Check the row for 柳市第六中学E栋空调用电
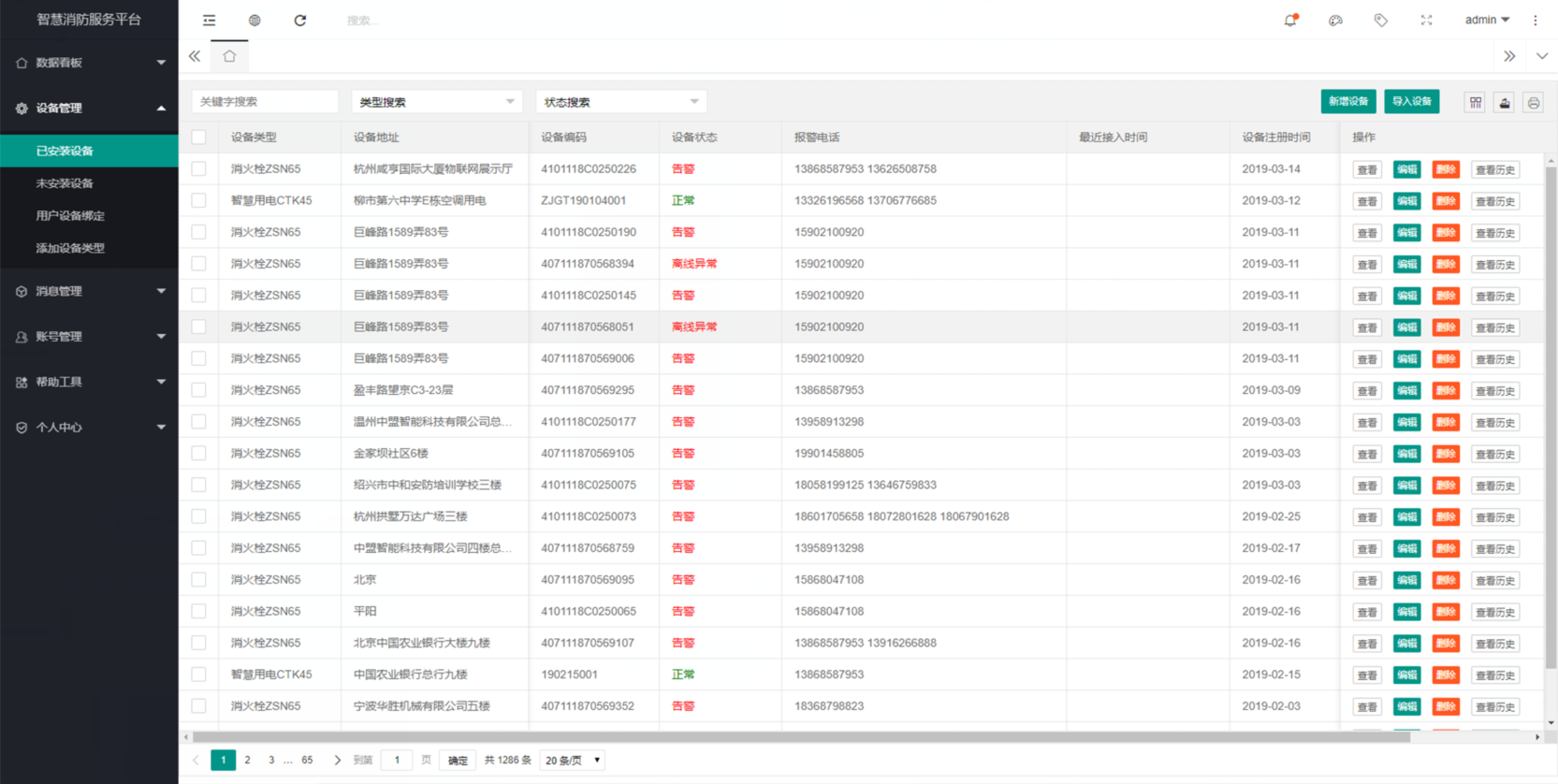The width and height of the screenshot is (1558, 784). click(x=198, y=200)
